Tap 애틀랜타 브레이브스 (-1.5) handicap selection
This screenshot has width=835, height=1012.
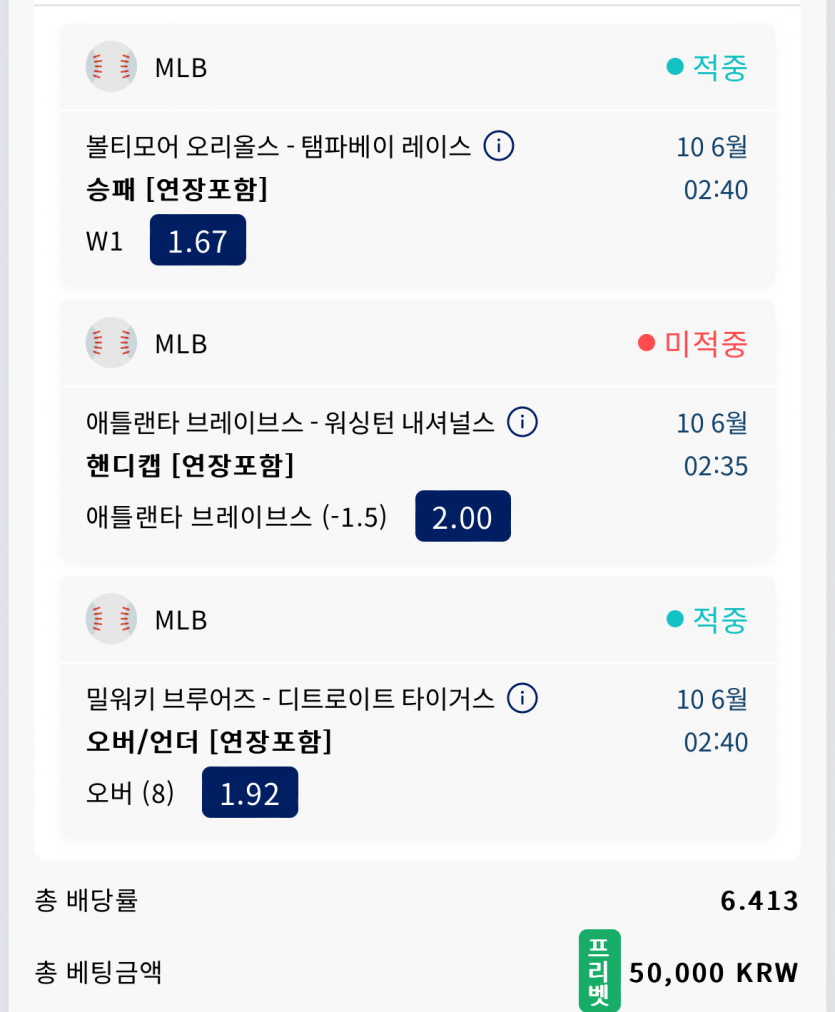[x=236, y=517]
